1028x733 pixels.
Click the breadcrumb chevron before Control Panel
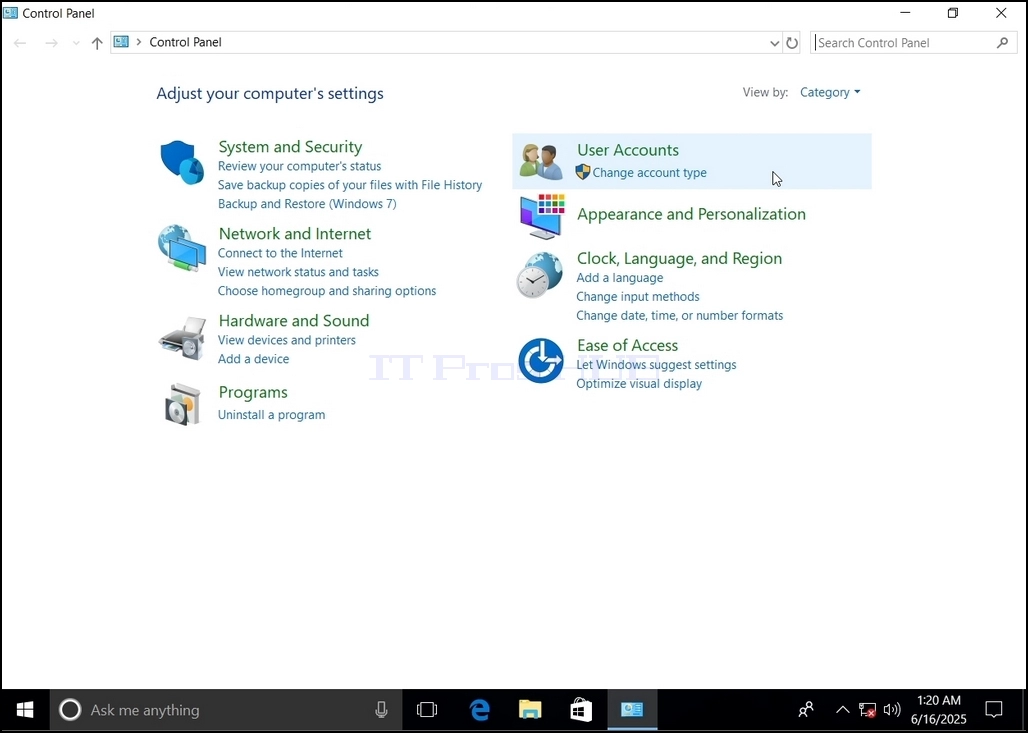click(138, 42)
